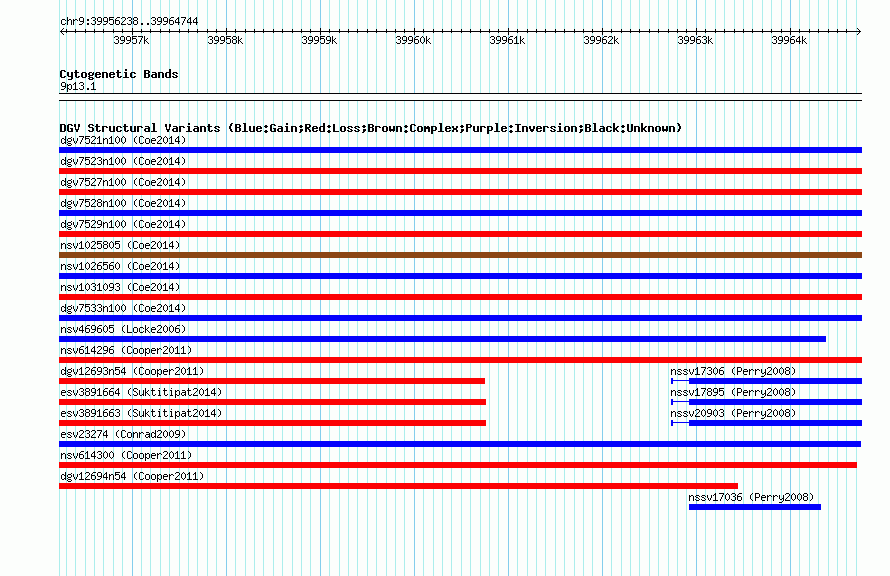Image resolution: width=890 pixels, height=576 pixels.
Task: Click the esv23274 (Conrad2009) blue bar
Action: [x=460, y=444]
